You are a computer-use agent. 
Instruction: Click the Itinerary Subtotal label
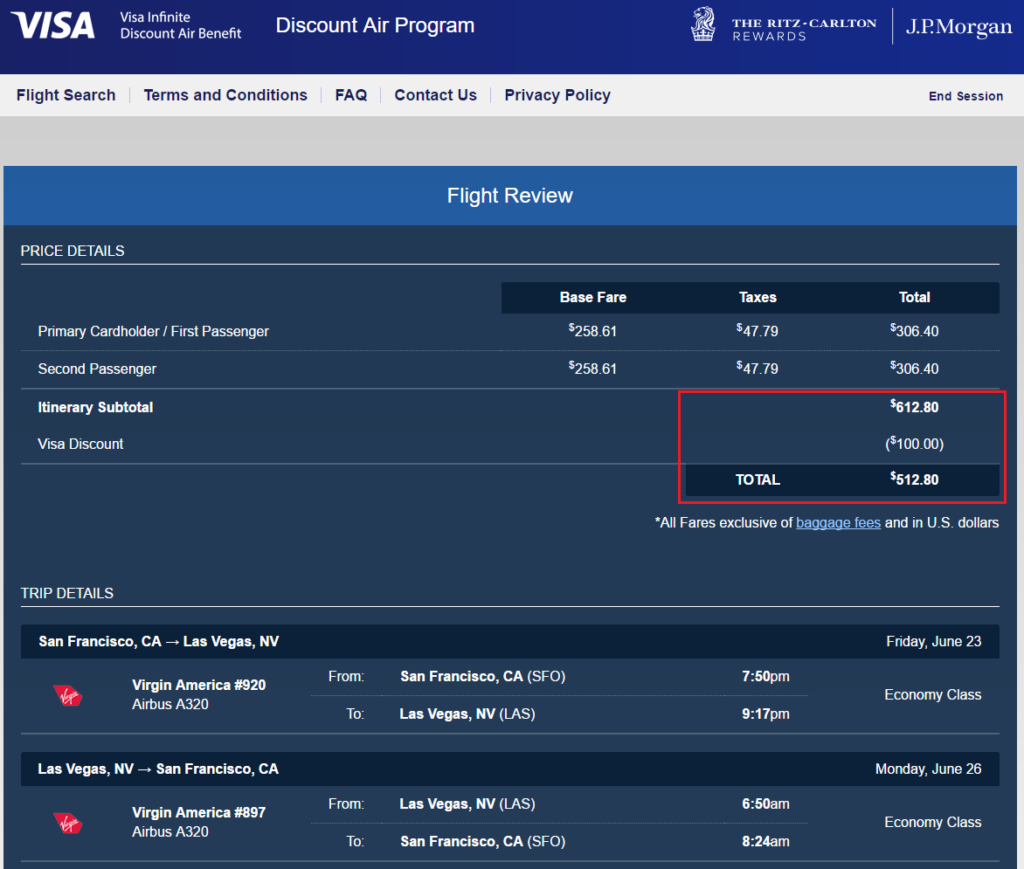[95, 407]
